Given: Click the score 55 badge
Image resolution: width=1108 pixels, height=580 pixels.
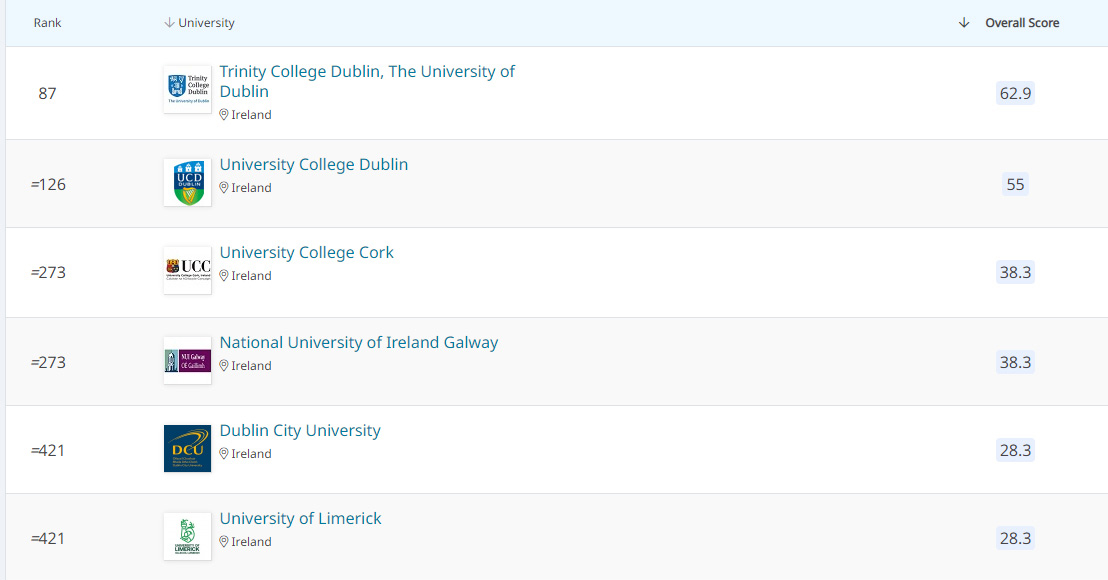Looking at the screenshot, I should pyautogui.click(x=1015, y=184).
